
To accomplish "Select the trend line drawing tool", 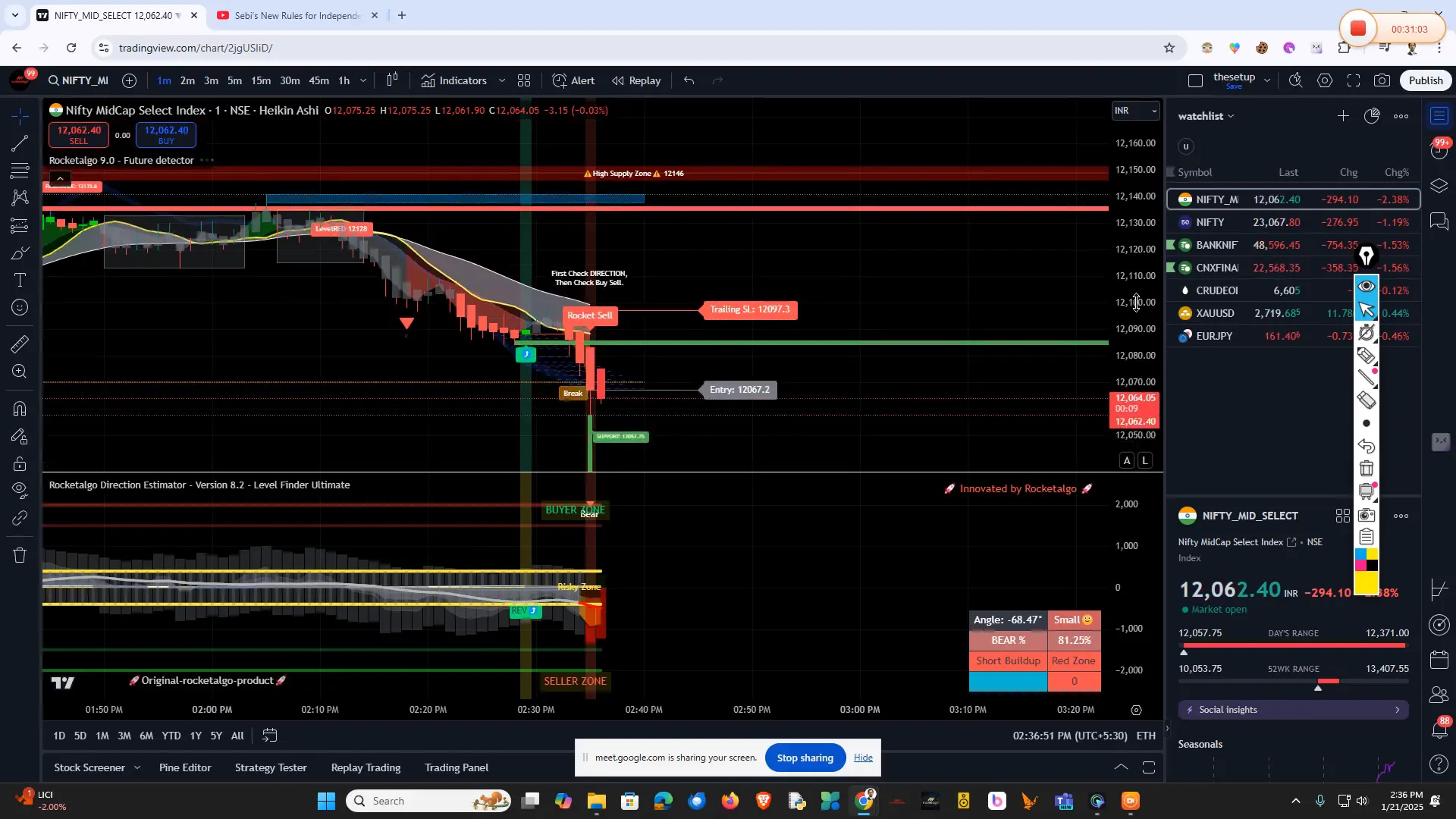I will 20,143.
